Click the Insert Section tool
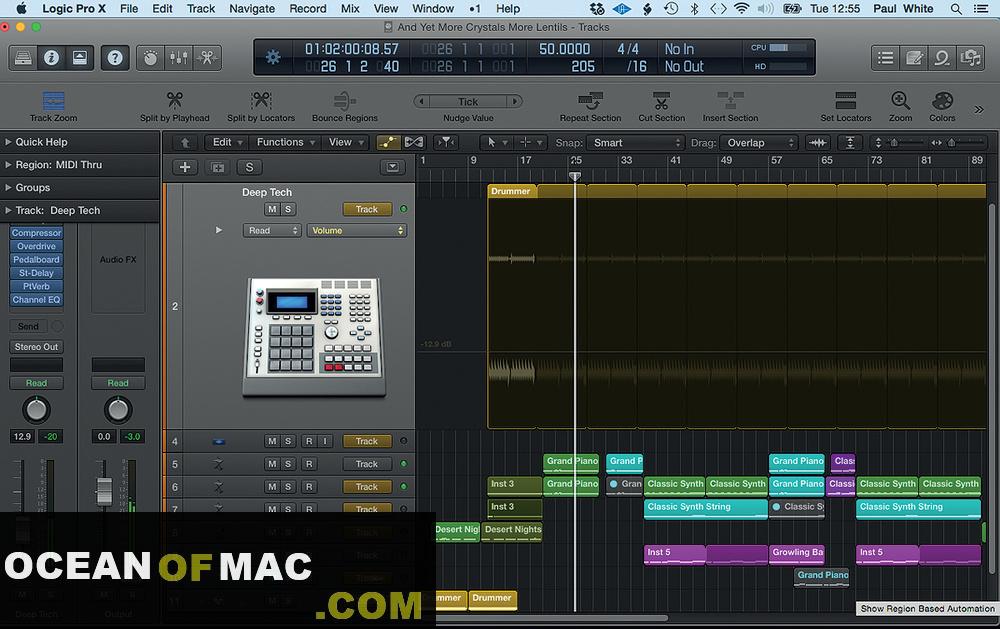 [730, 106]
